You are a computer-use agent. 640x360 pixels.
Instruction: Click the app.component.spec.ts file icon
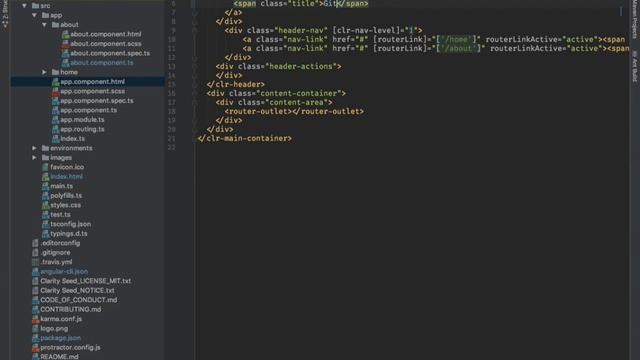click(56, 101)
